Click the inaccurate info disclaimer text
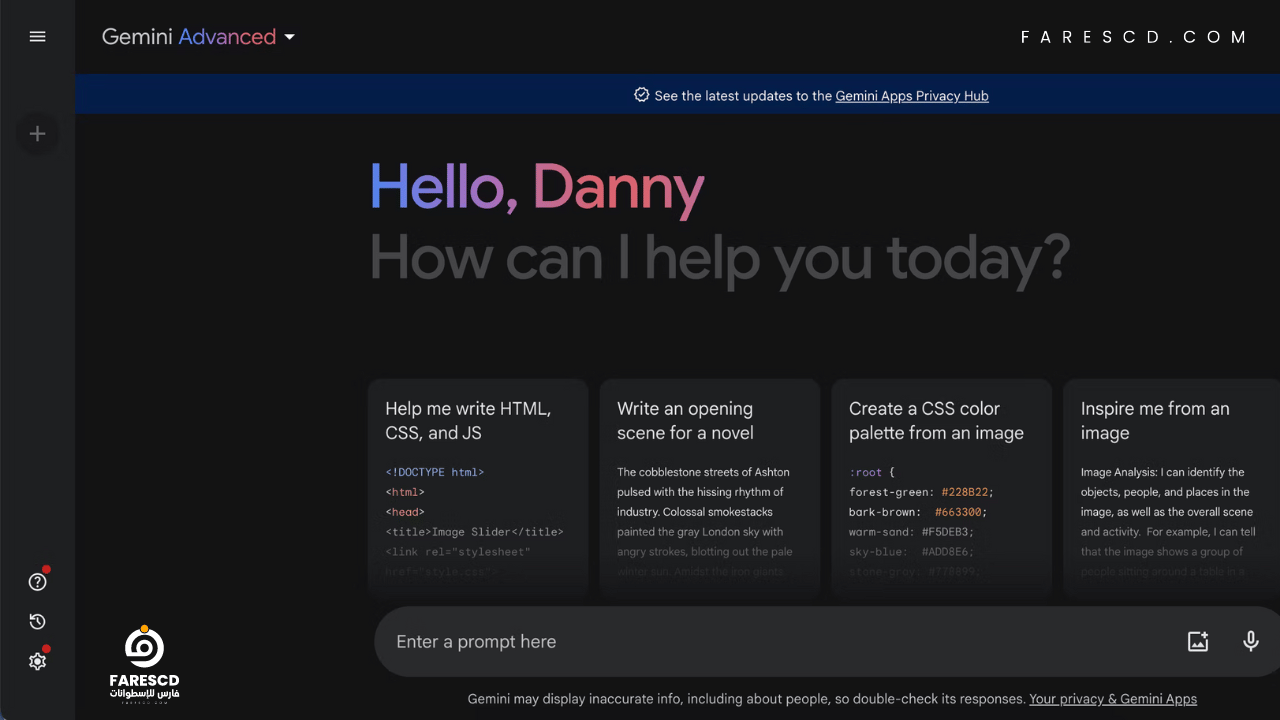Screen dimensions: 1280x720 click(x=746, y=699)
